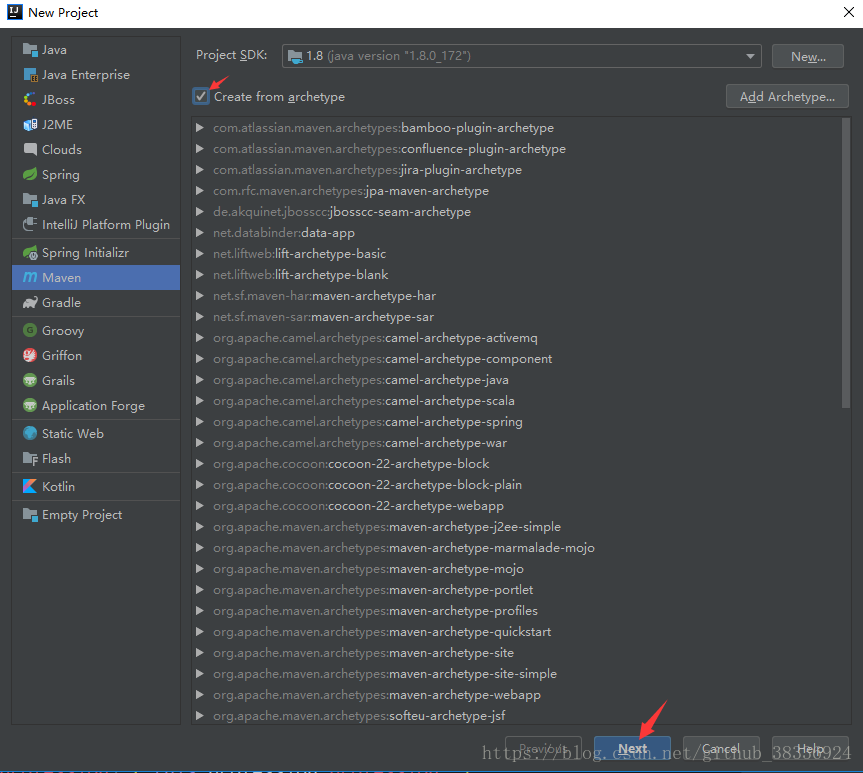Expand jpa-maven-archetype tree node
This screenshot has height=773, width=863.
(x=200, y=190)
